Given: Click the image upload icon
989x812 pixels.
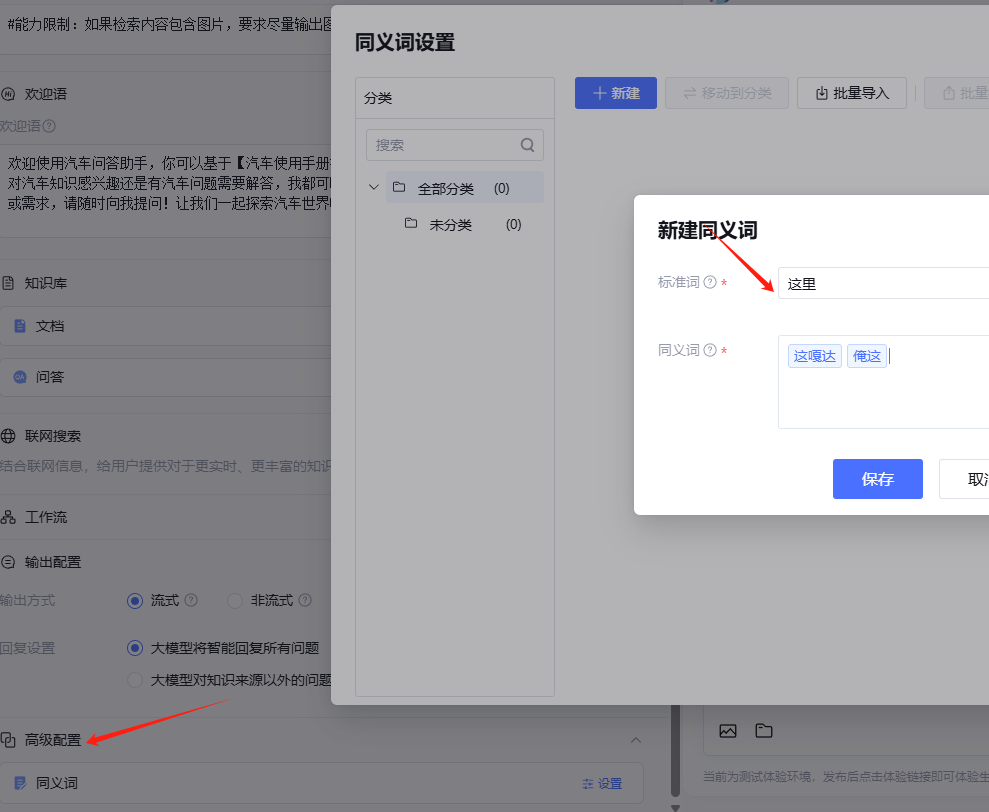Looking at the screenshot, I should [x=728, y=731].
